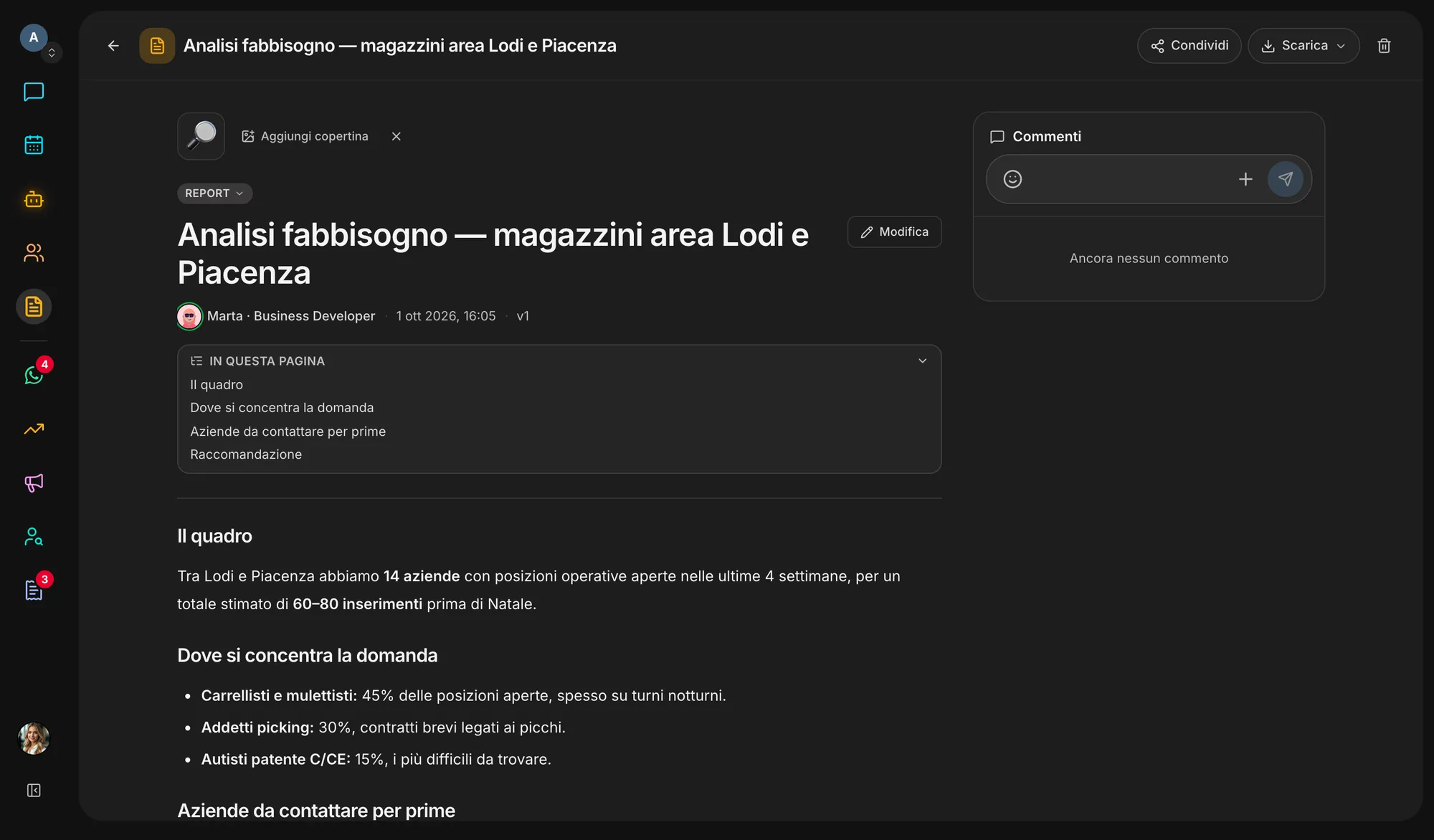
Task: Open the workspace switcher for account A
Action: pos(52,52)
